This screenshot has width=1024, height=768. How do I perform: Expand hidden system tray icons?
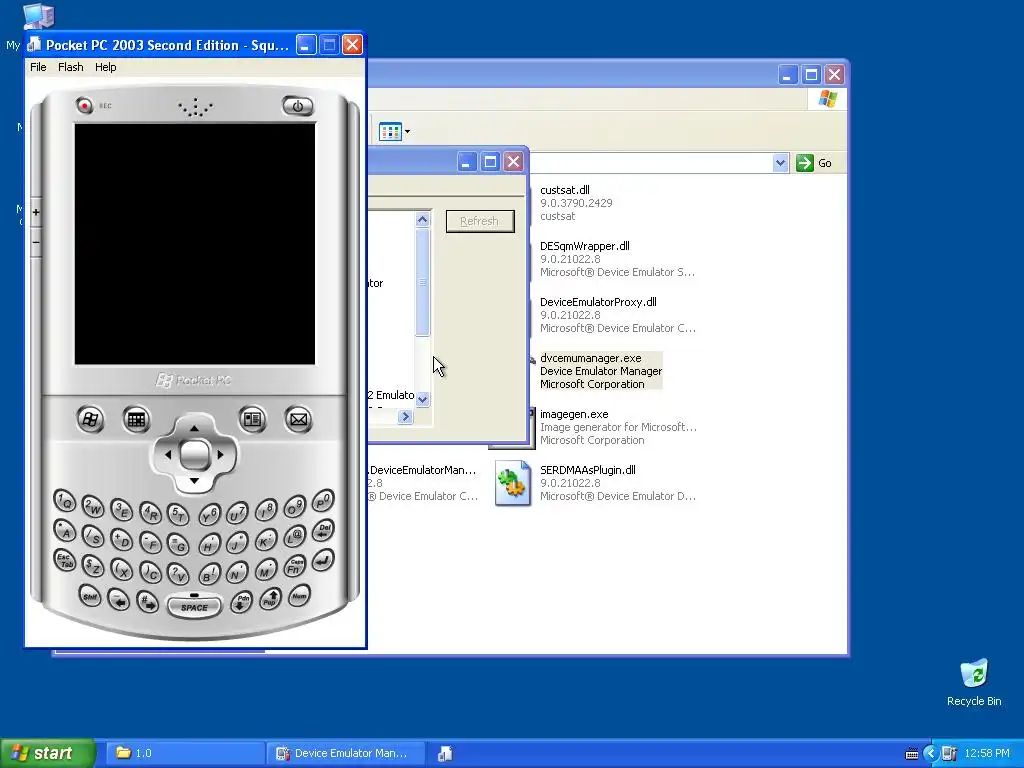(931, 754)
